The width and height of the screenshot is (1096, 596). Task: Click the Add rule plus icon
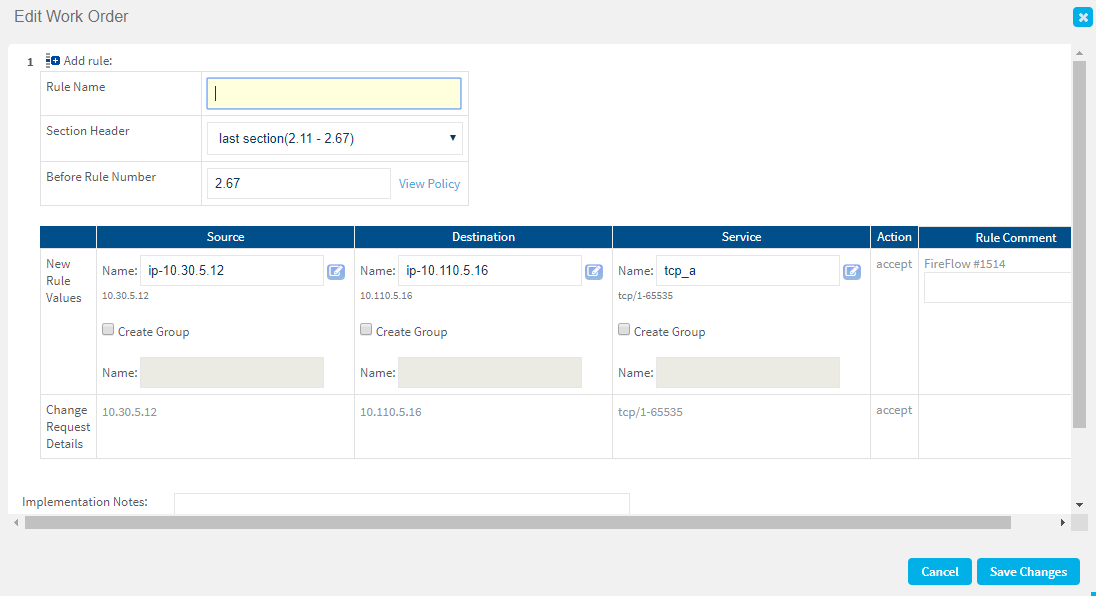tap(53, 61)
